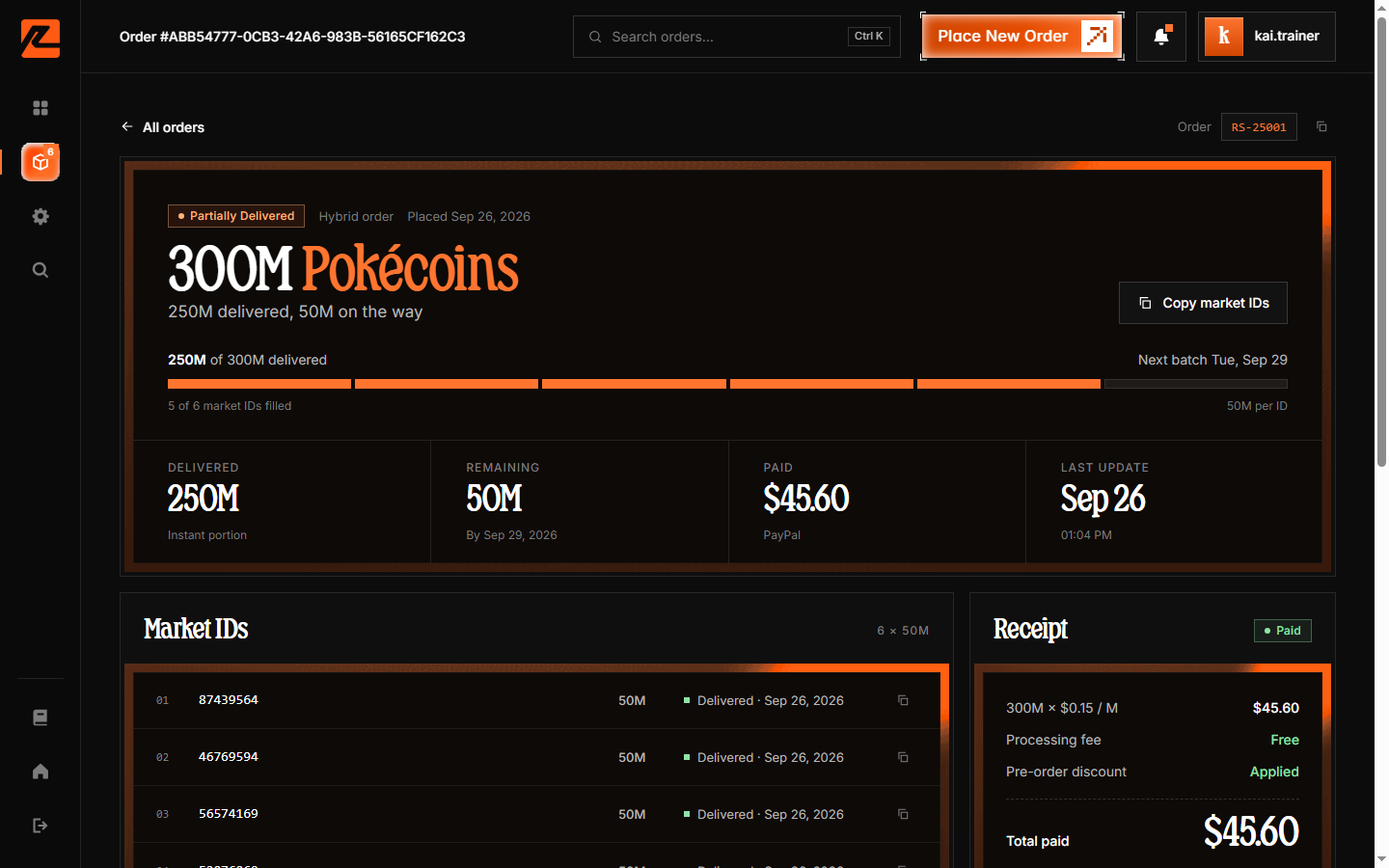
Task: Open the dashboard grid icon
Action: (x=41, y=108)
